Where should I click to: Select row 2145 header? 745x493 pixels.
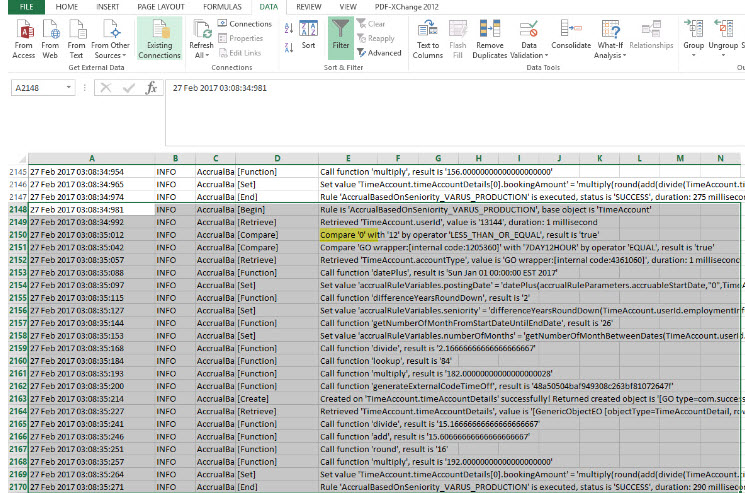(19, 171)
